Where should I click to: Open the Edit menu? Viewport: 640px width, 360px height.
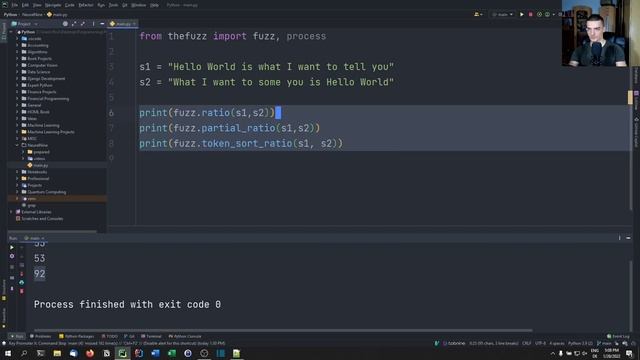[25, 5]
